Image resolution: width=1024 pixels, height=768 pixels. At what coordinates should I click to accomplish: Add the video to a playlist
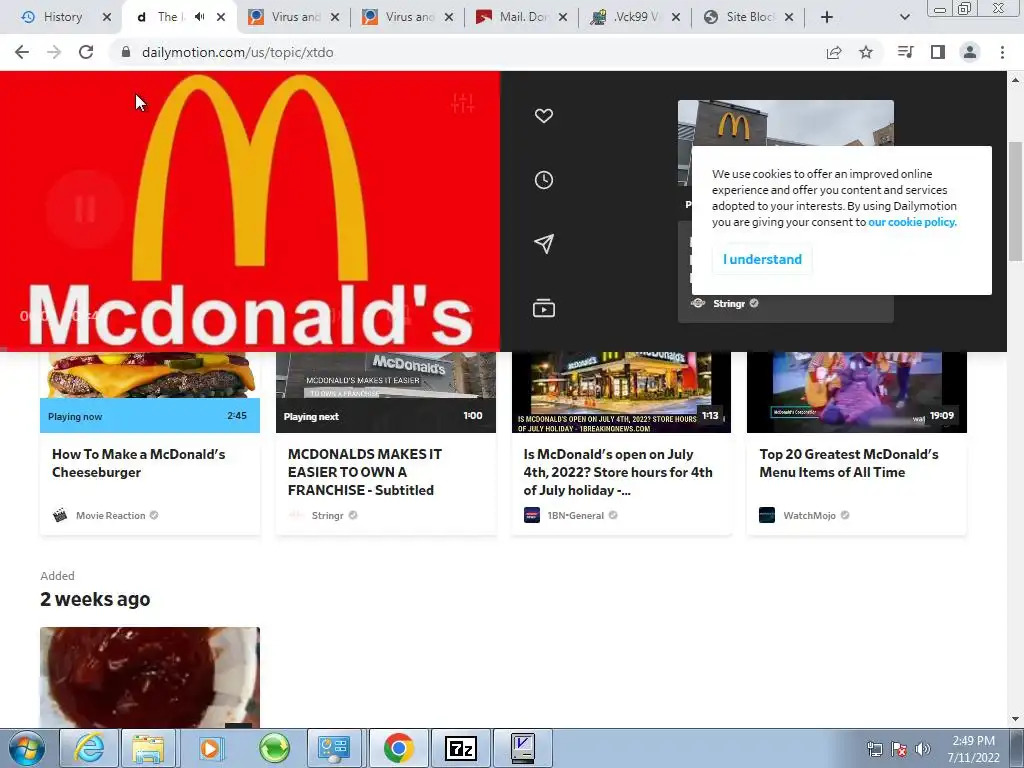543,308
